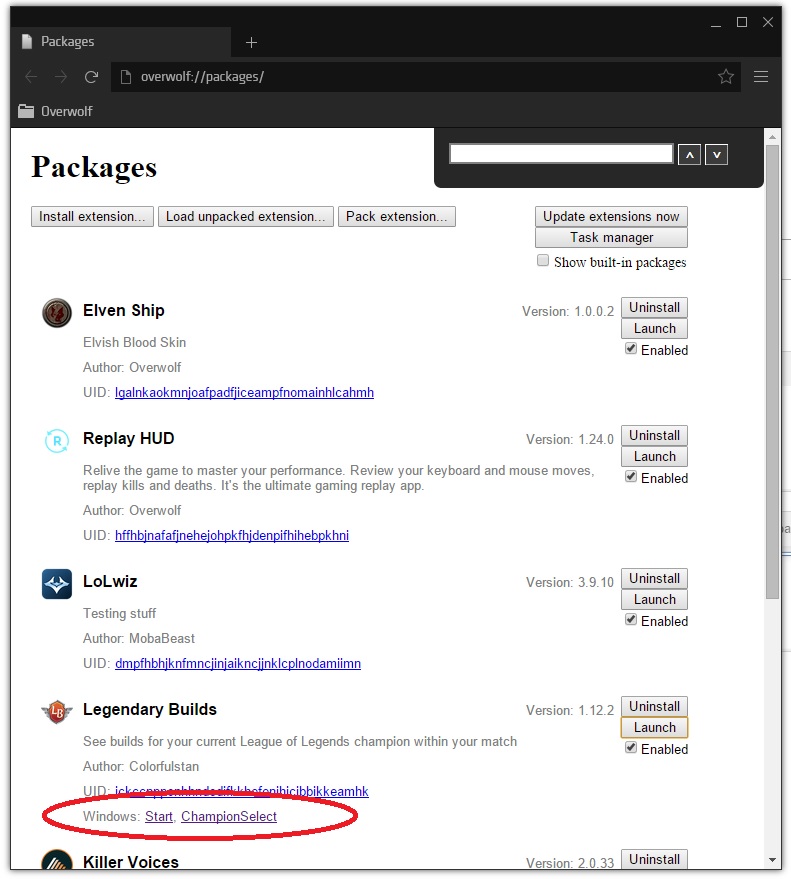Launch the LoLwiz app

pos(654,600)
